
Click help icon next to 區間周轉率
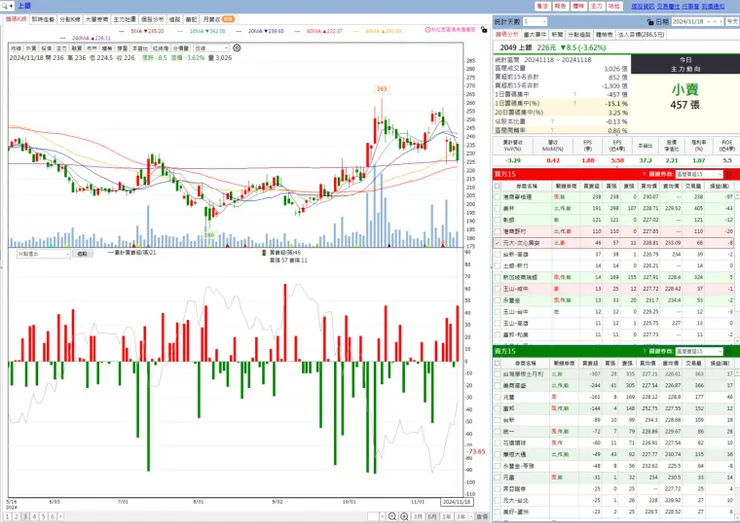click(553, 130)
